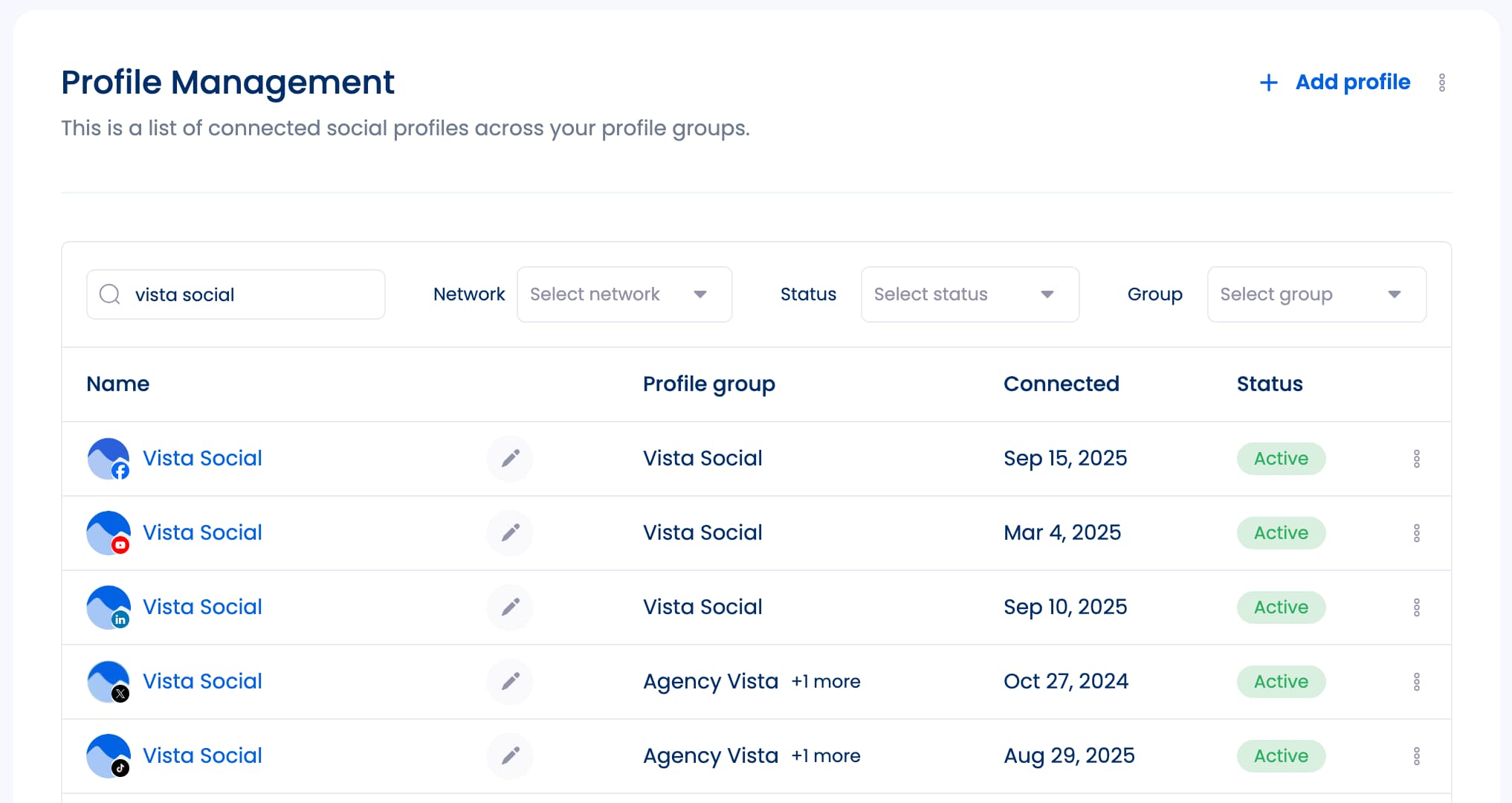Expand the Select status dropdown
The image size is (1512, 803).
click(969, 294)
